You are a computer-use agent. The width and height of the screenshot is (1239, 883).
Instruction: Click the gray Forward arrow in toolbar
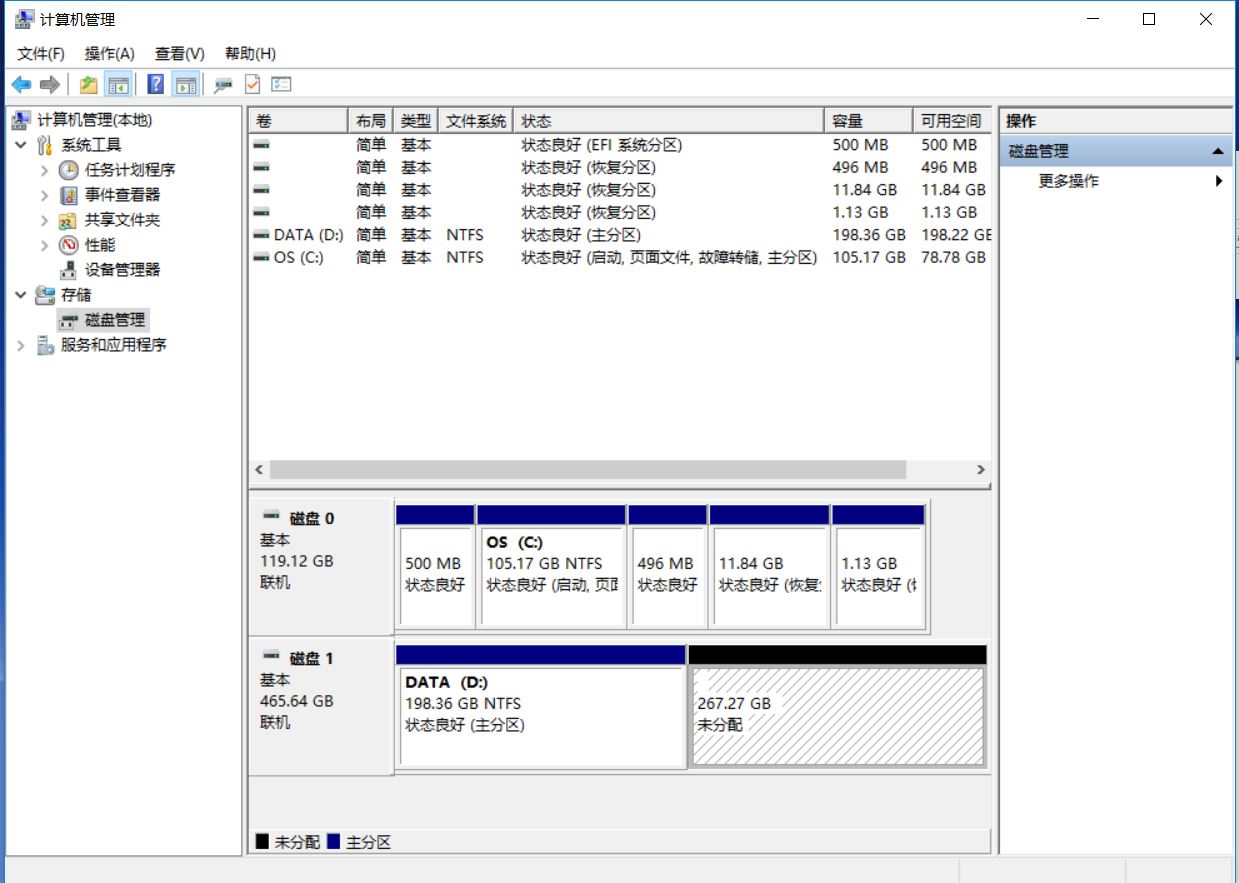(x=49, y=85)
